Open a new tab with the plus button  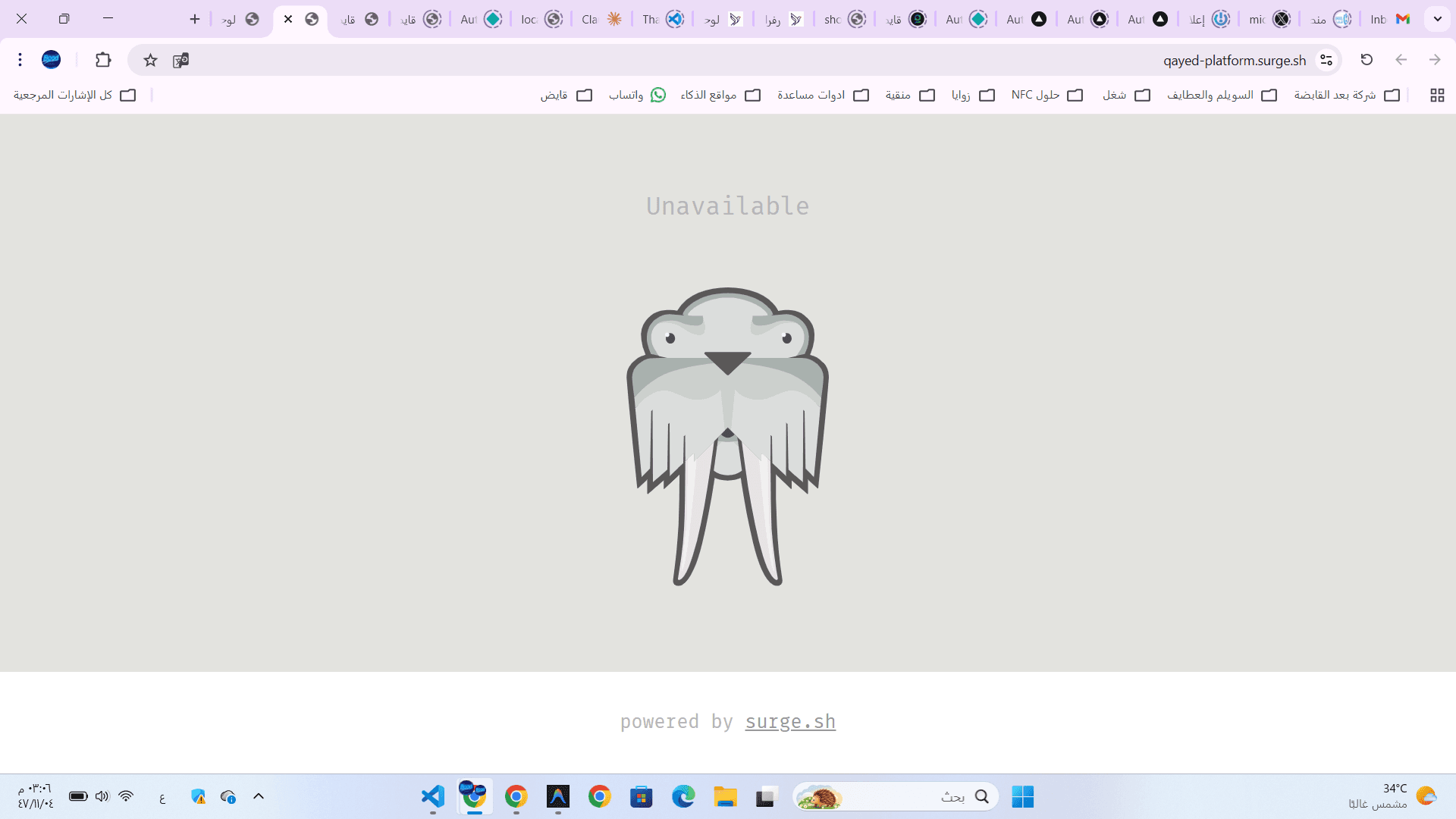[195, 19]
